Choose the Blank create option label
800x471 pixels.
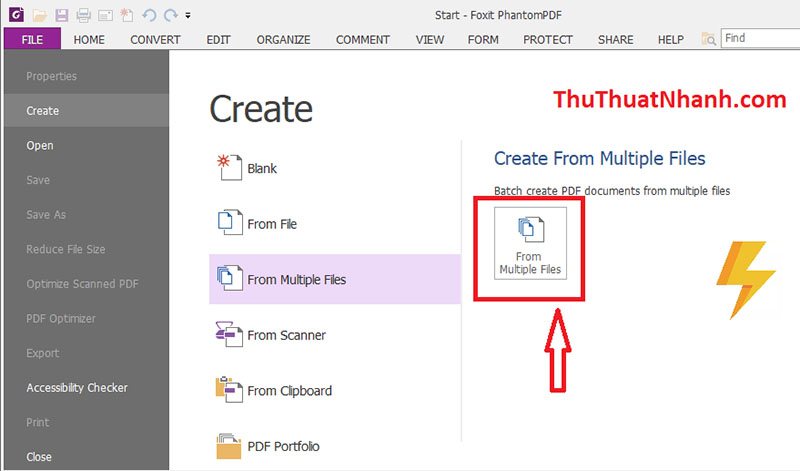pos(262,168)
